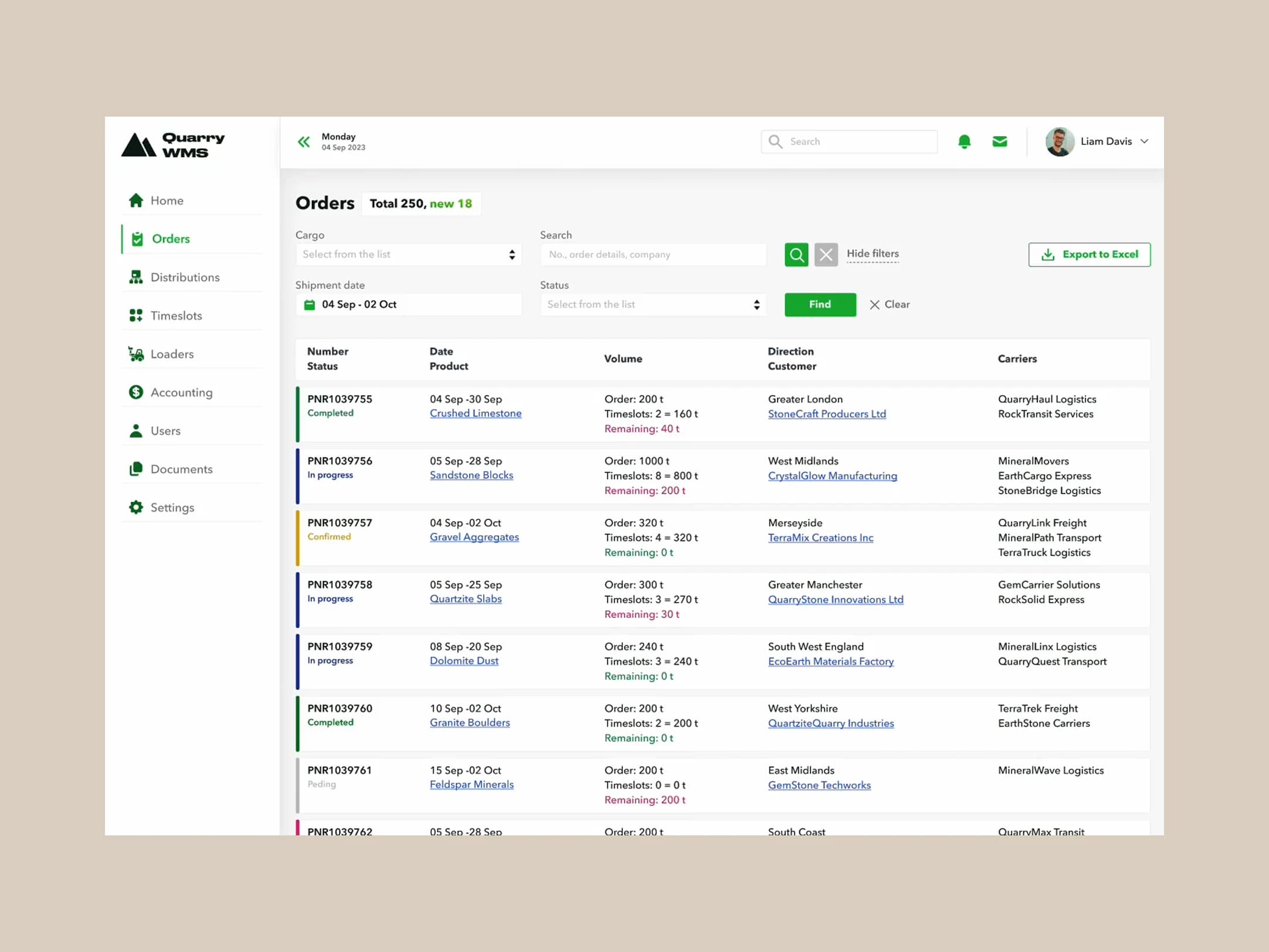Click in the top Search field
Viewport: 1269px width, 952px height.
point(849,142)
